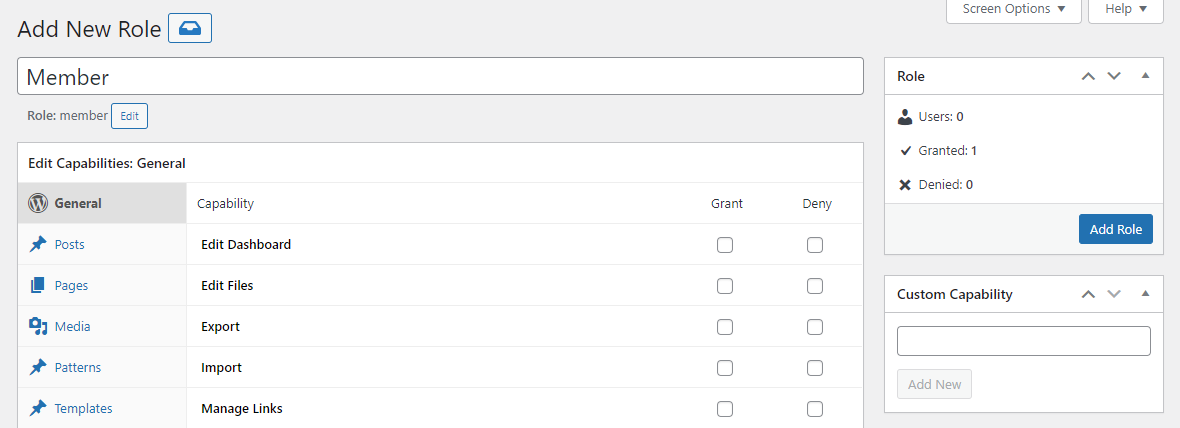1180x428 pixels.
Task: Switch to the Posts capabilities tab
Action: pos(70,244)
